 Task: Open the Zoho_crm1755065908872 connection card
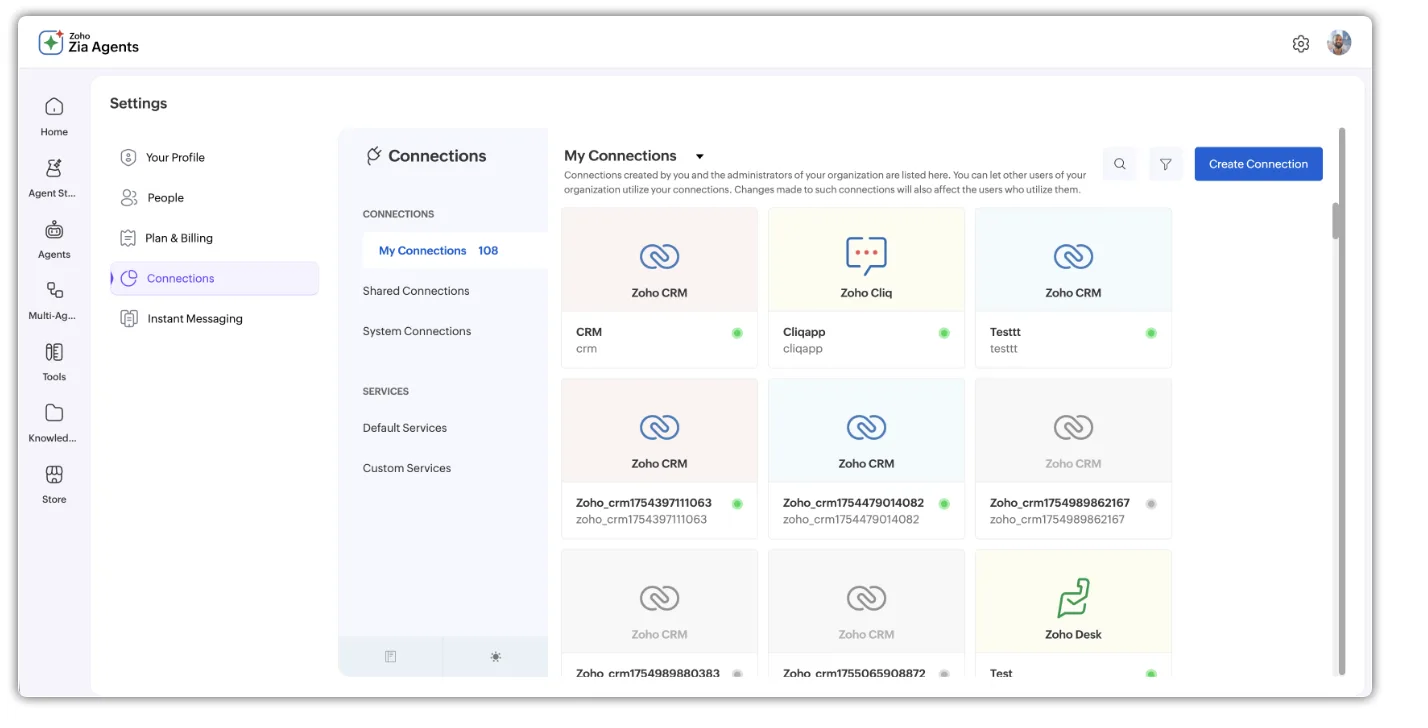pyautogui.click(x=866, y=613)
